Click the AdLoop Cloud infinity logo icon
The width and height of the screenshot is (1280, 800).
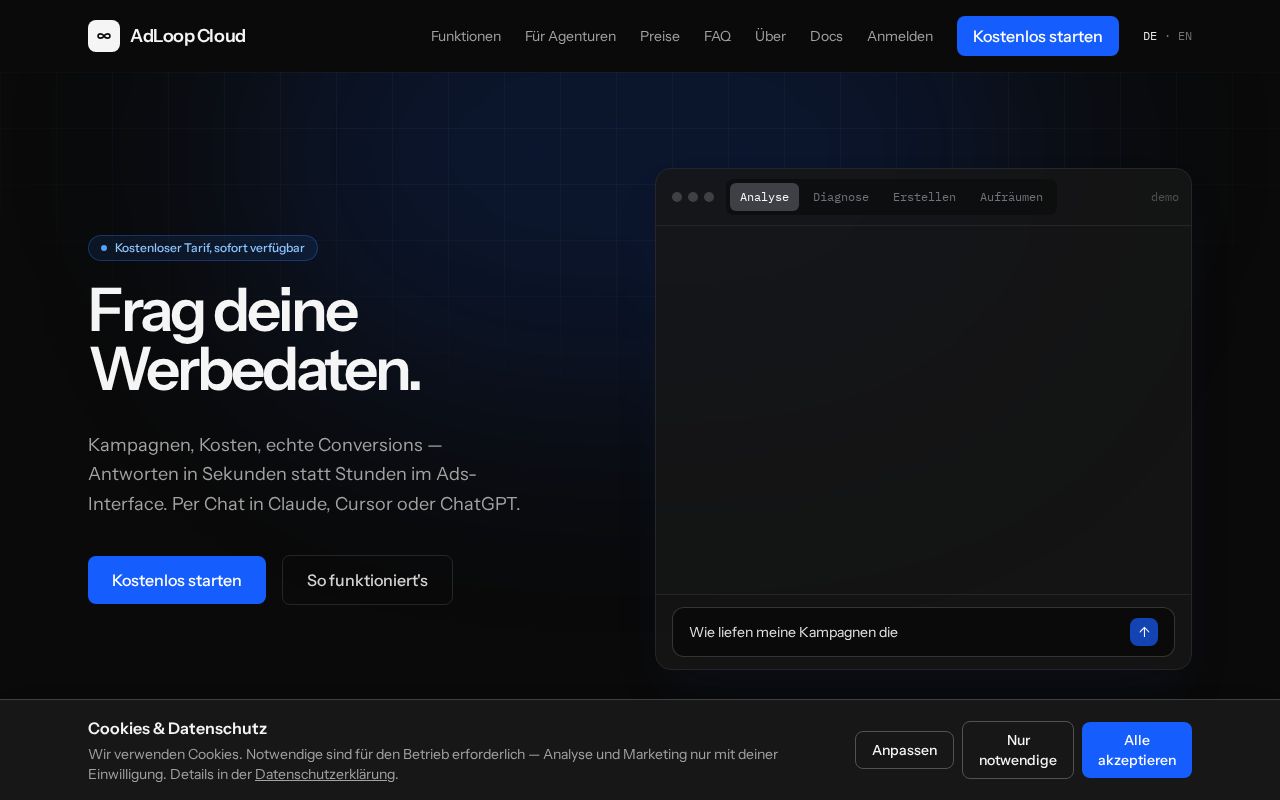click(x=104, y=36)
